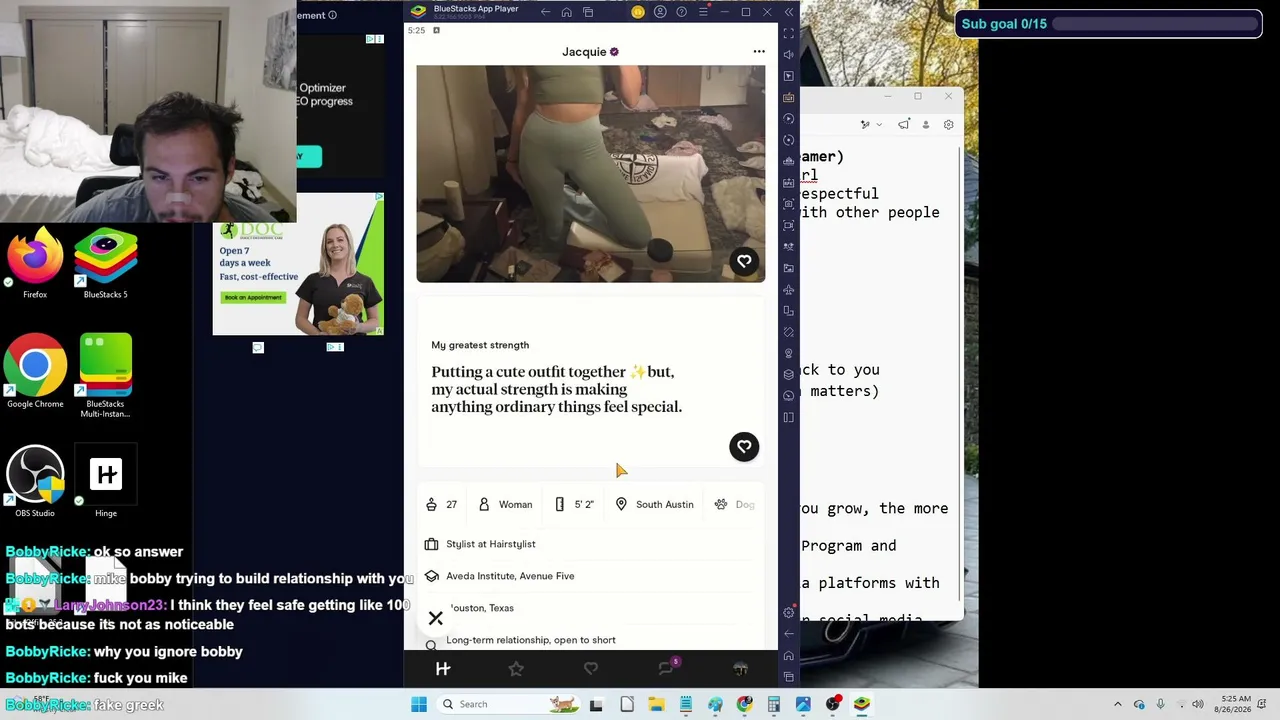Click the BlueStacks title bar home icon
Screen dimensions: 1280x720
pyautogui.click(x=566, y=12)
